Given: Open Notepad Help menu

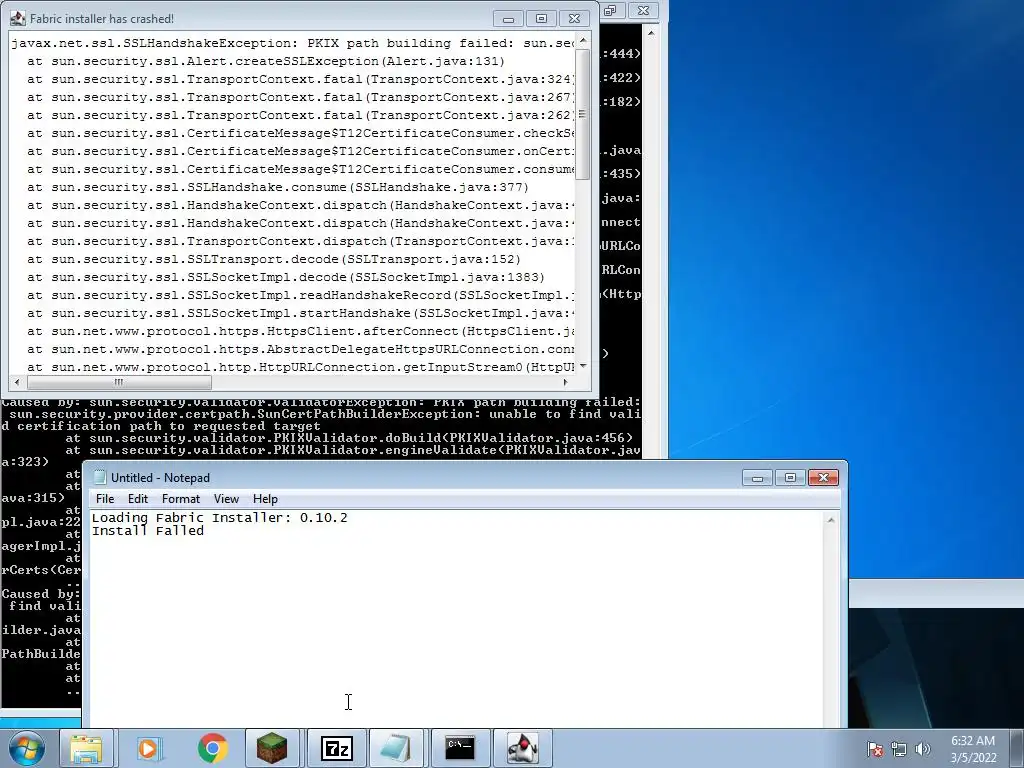Looking at the screenshot, I should pyautogui.click(x=265, y=499).
